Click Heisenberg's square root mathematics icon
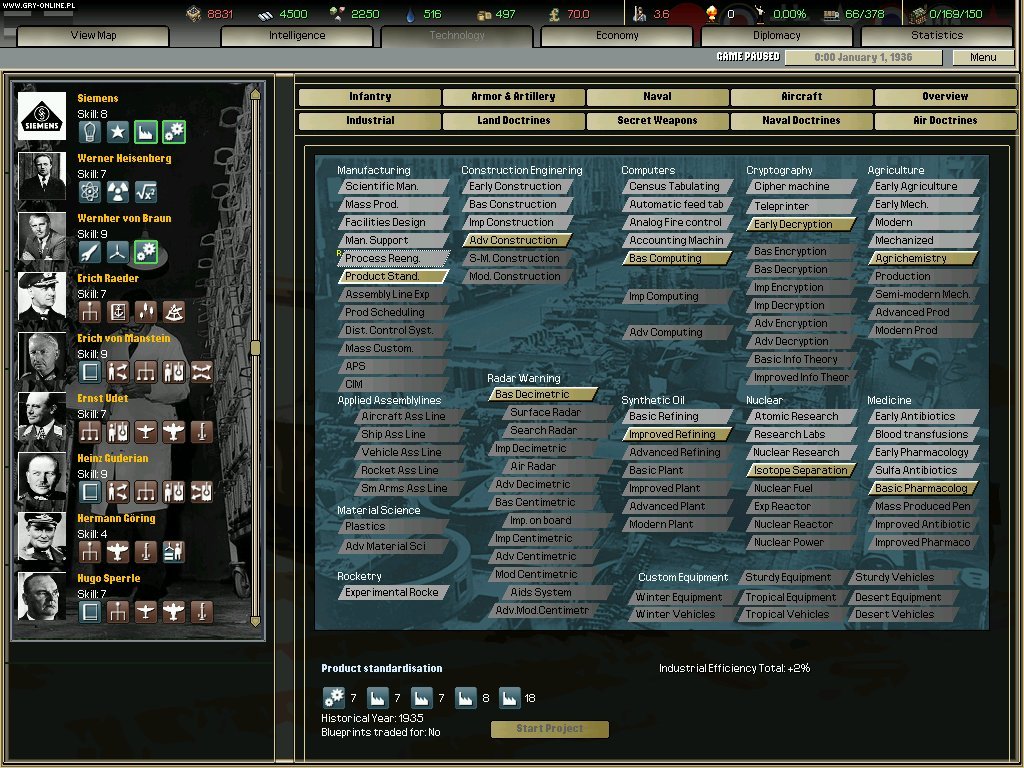The image size is (1024, 768). 146,192
